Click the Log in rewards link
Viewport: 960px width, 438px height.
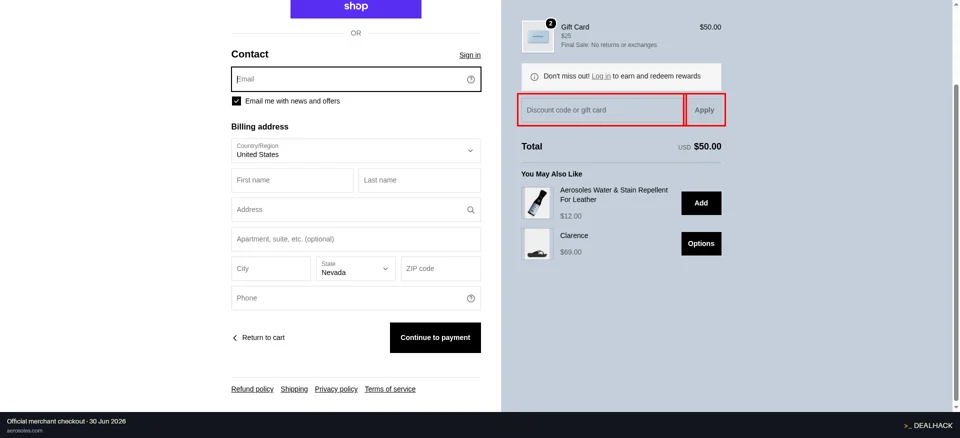[601, 77]
